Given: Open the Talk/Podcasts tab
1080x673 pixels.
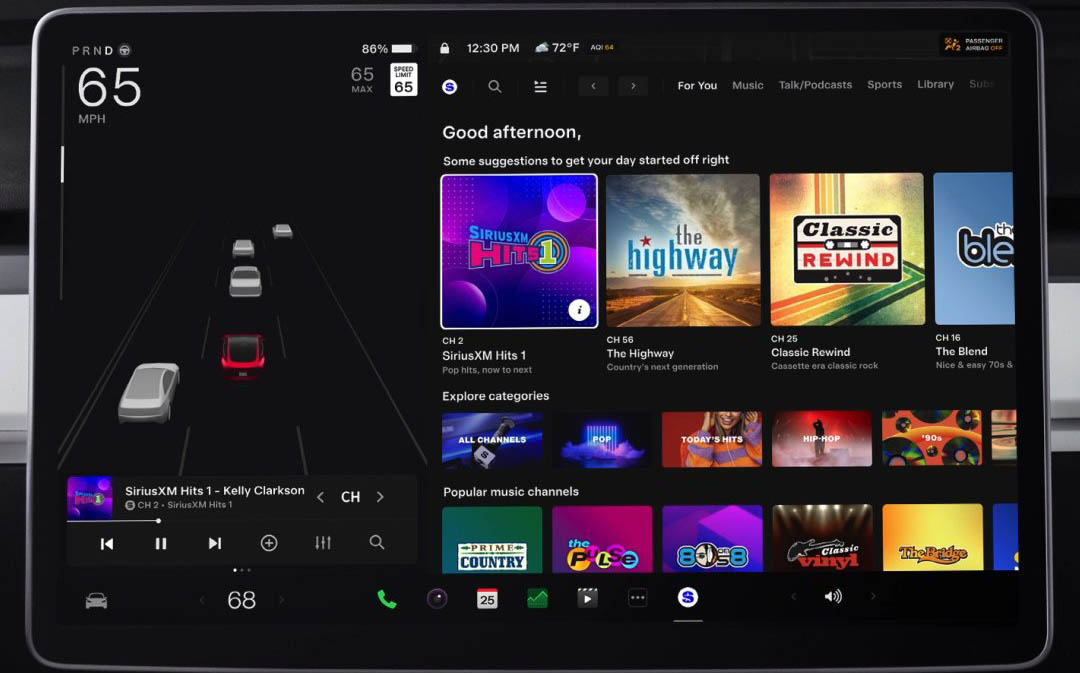Looking at the screenshot, I should 815,86.
